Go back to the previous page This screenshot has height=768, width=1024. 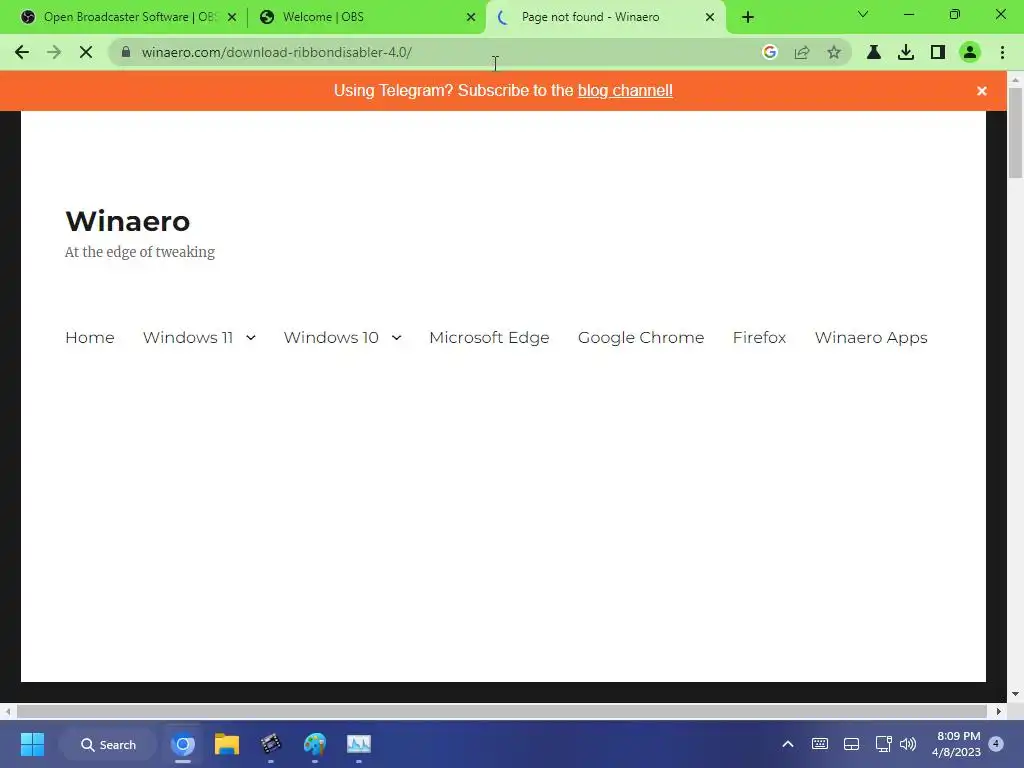22,52
